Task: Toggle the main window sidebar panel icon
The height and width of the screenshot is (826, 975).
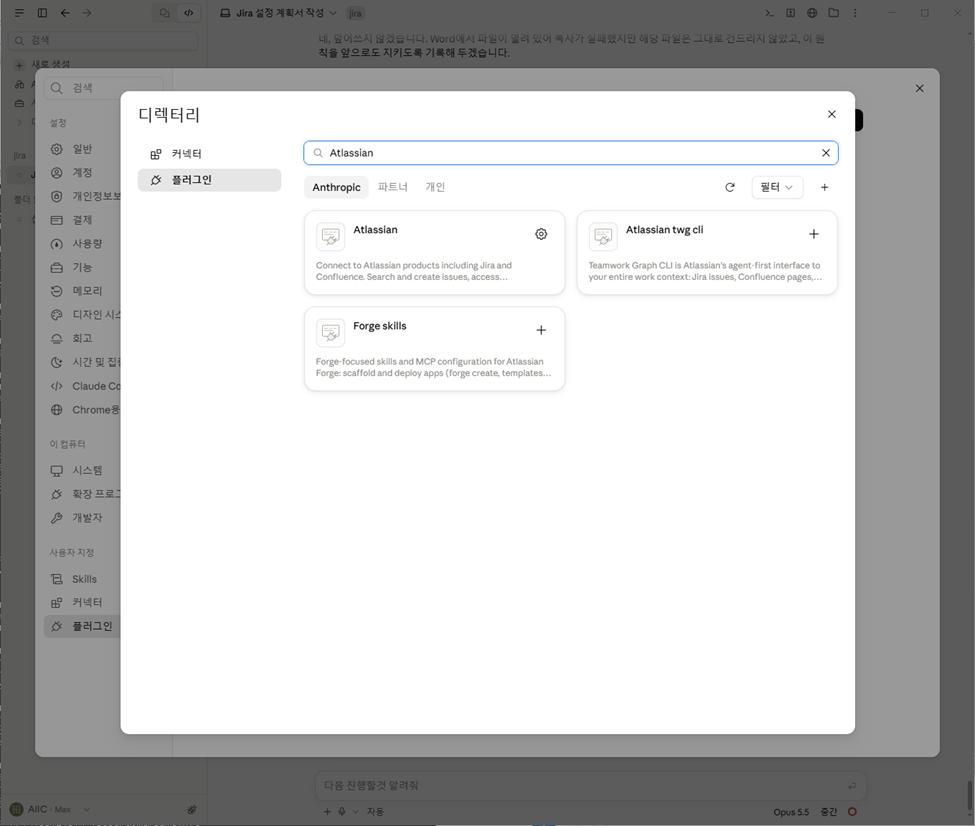Action: (42, 12)
